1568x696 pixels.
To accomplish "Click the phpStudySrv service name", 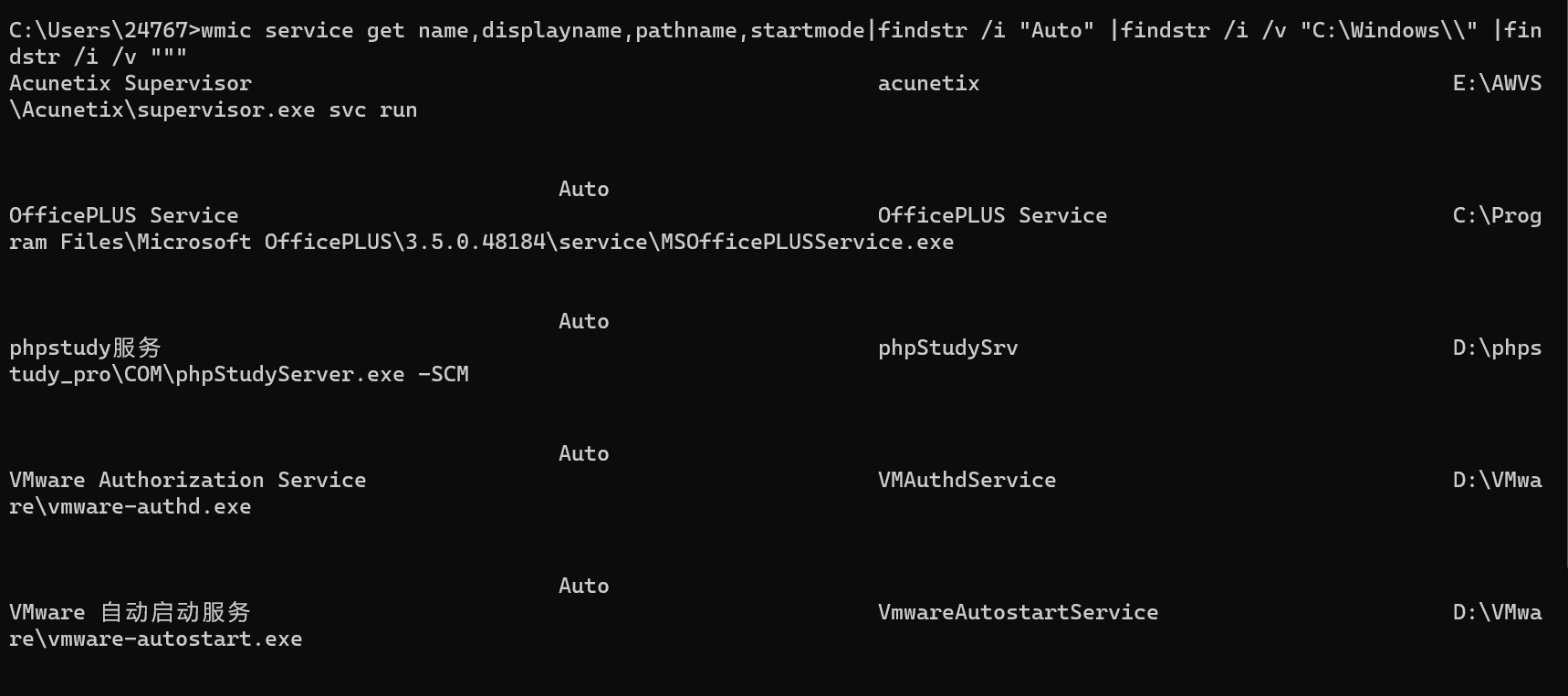I will (947, 348).
